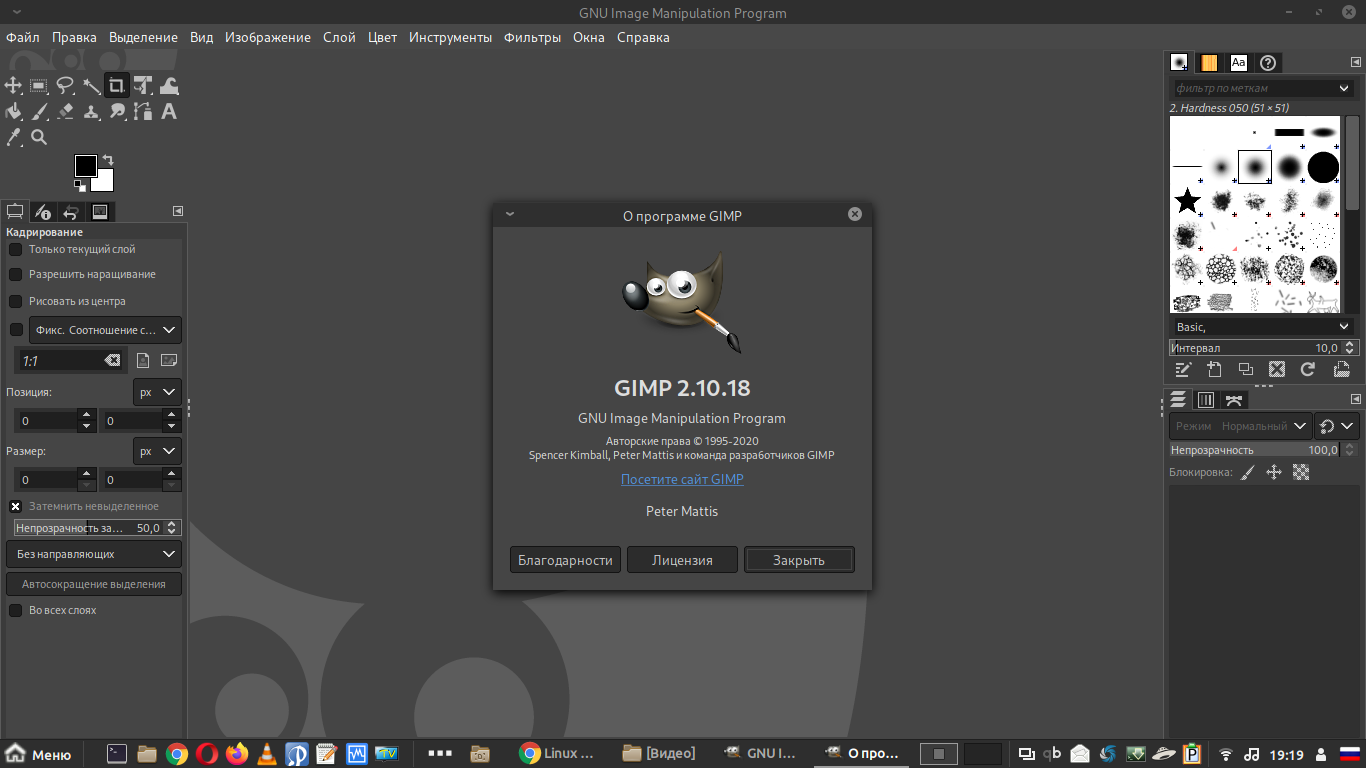Screen dimensions: 1366x768
Task: Select the Zoom magnifier tool
Action: [39, 137]
